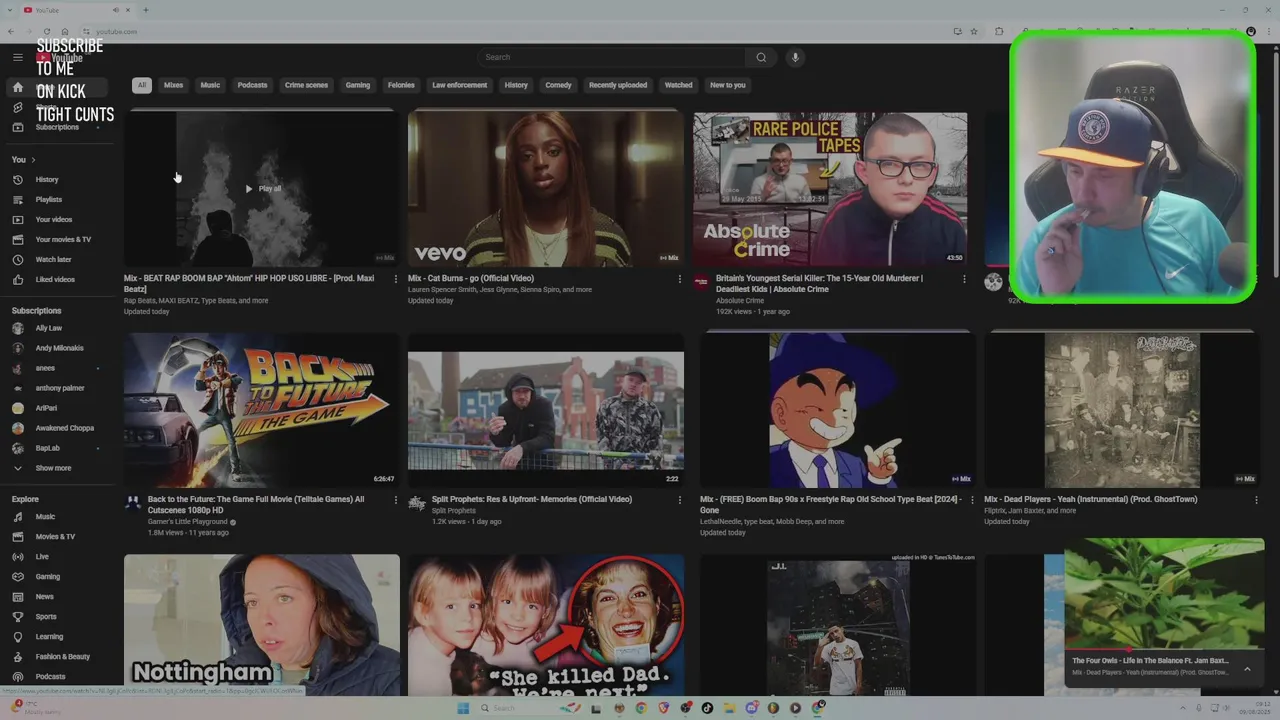Click Play all on BEAT RAP mix

[263, 189]
